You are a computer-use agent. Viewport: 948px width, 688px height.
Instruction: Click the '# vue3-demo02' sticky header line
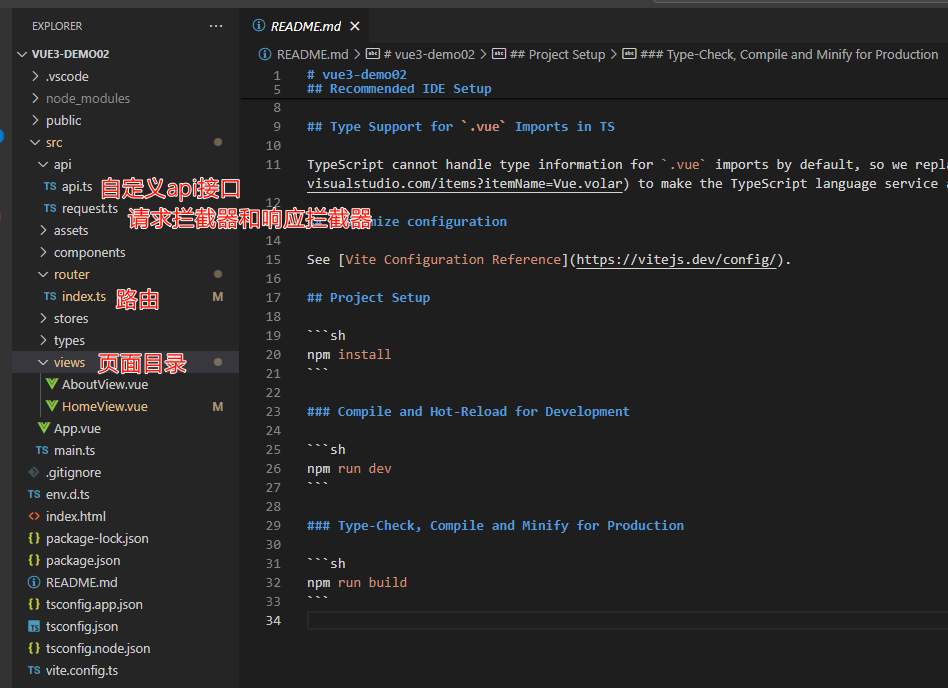tap(357, 74)
